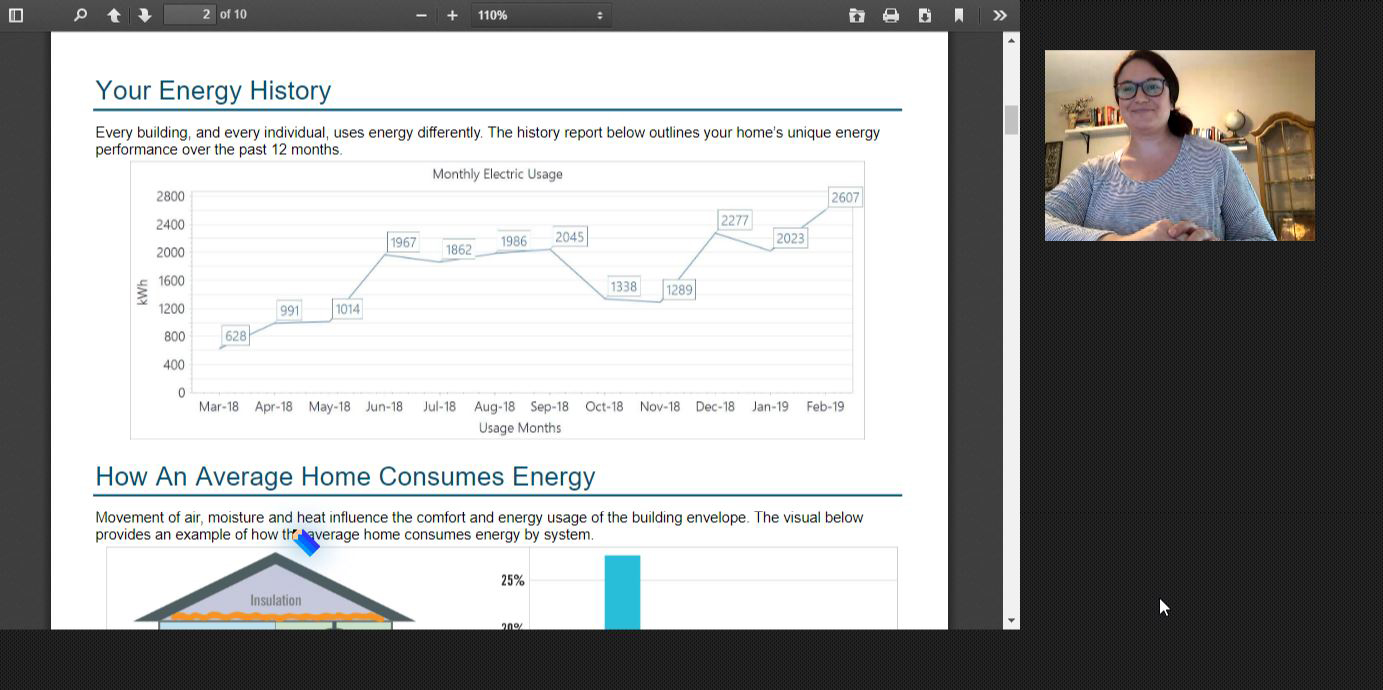Click the Mar-18 axis label

click(219, 406)
